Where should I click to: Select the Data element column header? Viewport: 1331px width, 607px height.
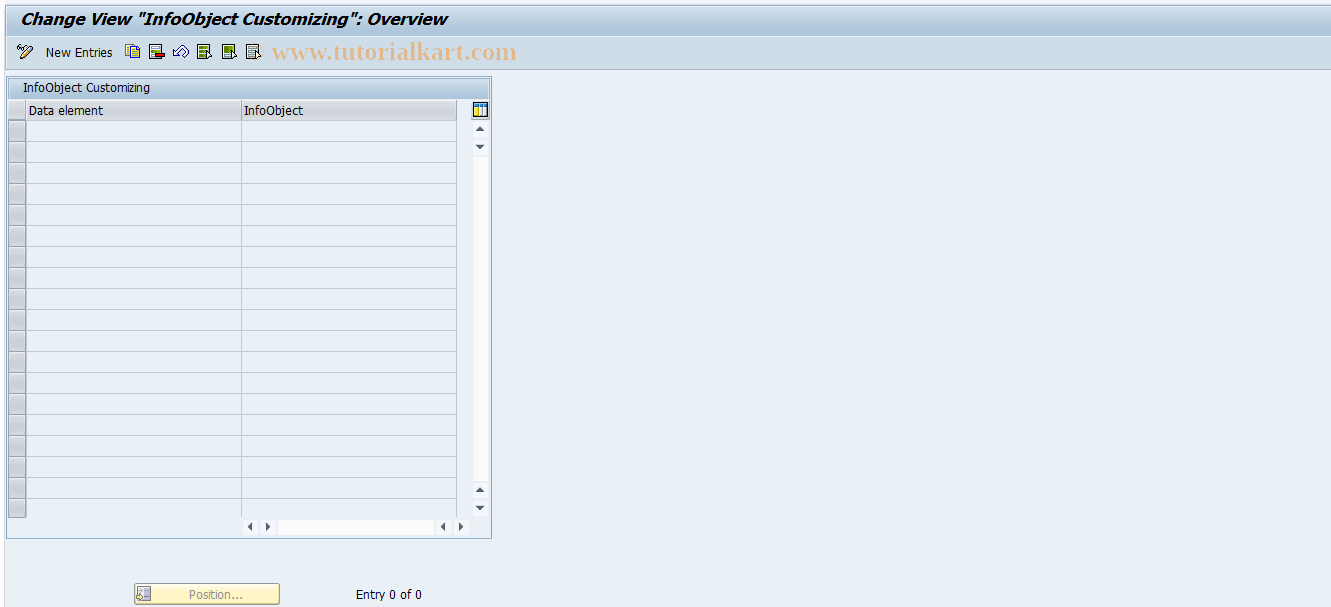pyautogui.click(x=134, y=111)
